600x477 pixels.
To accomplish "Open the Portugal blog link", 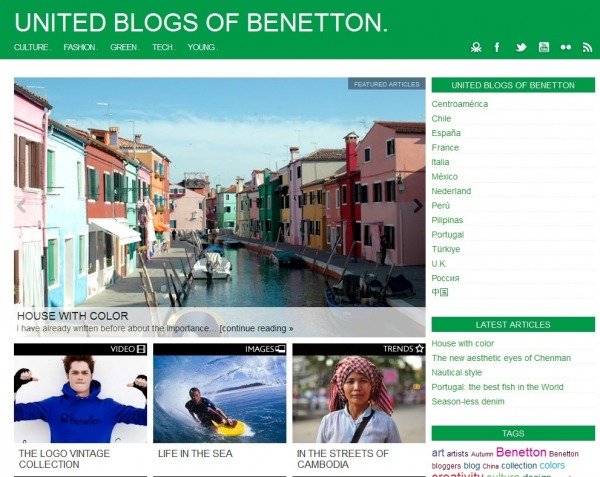I will tap(448, 235).
